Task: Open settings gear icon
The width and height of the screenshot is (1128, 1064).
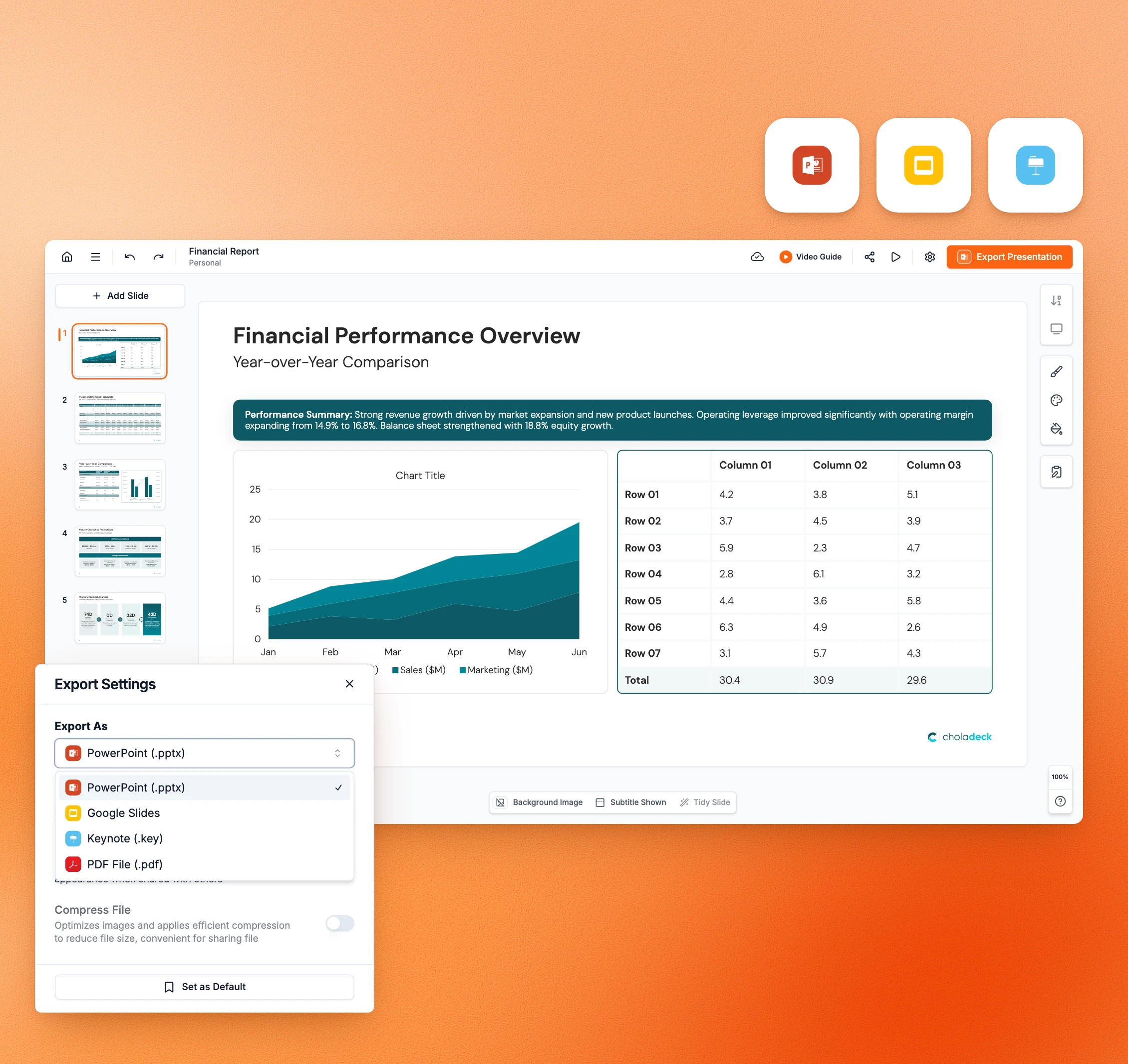Action: point(929,257)
